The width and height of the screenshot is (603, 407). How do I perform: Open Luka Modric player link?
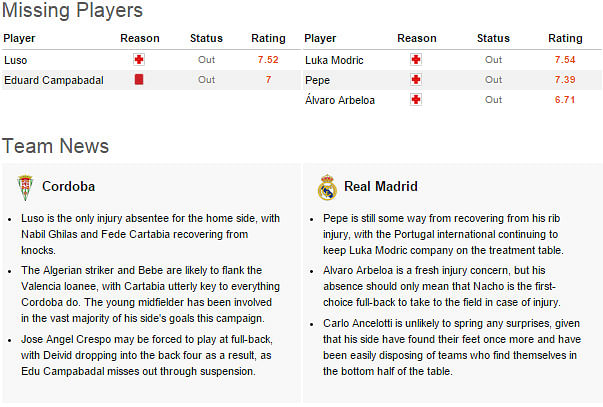pyautogui.click(x=334, y=60)
